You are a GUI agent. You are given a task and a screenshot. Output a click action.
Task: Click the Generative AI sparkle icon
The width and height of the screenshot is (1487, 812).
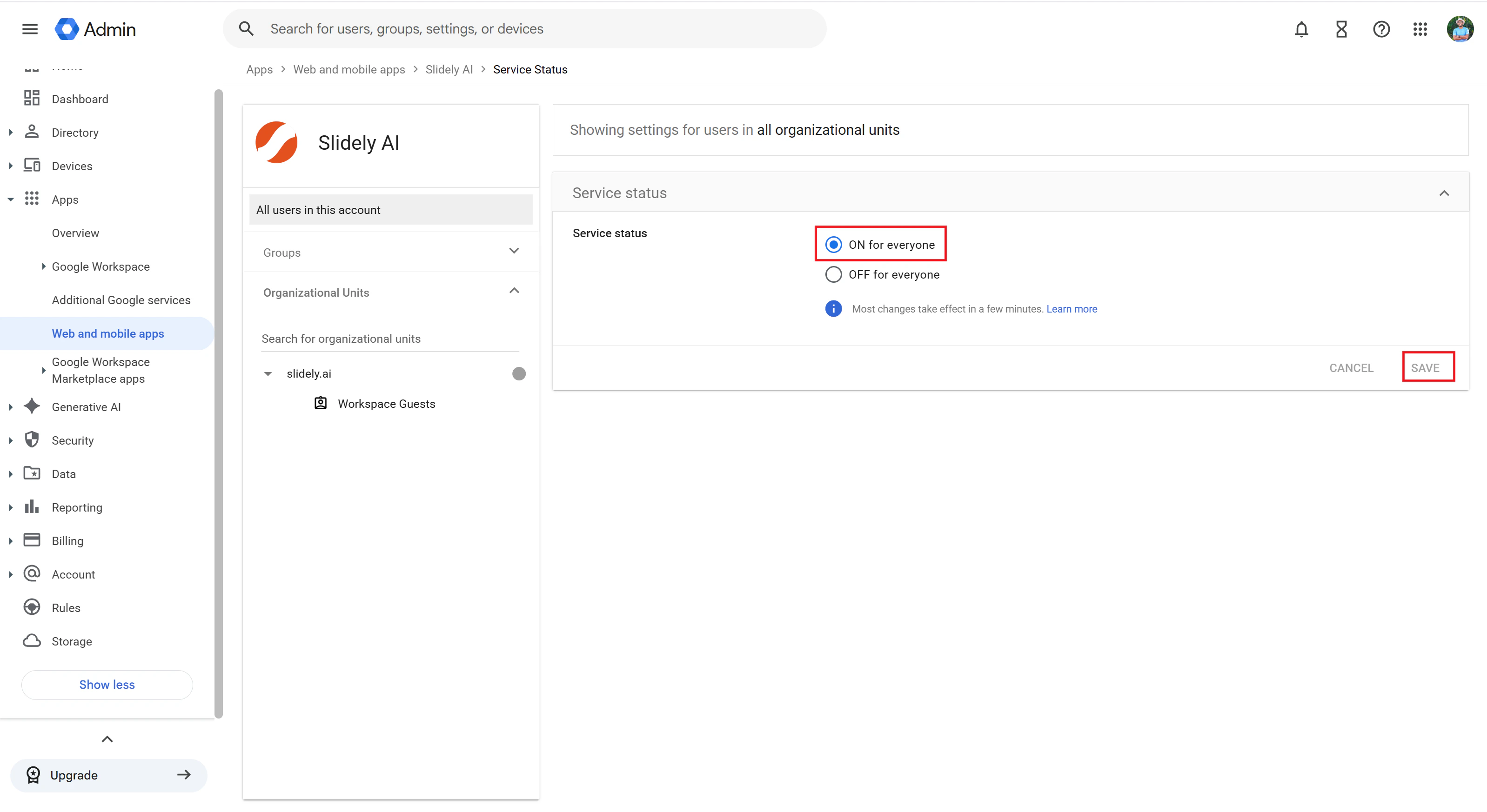tap(32, 406)
